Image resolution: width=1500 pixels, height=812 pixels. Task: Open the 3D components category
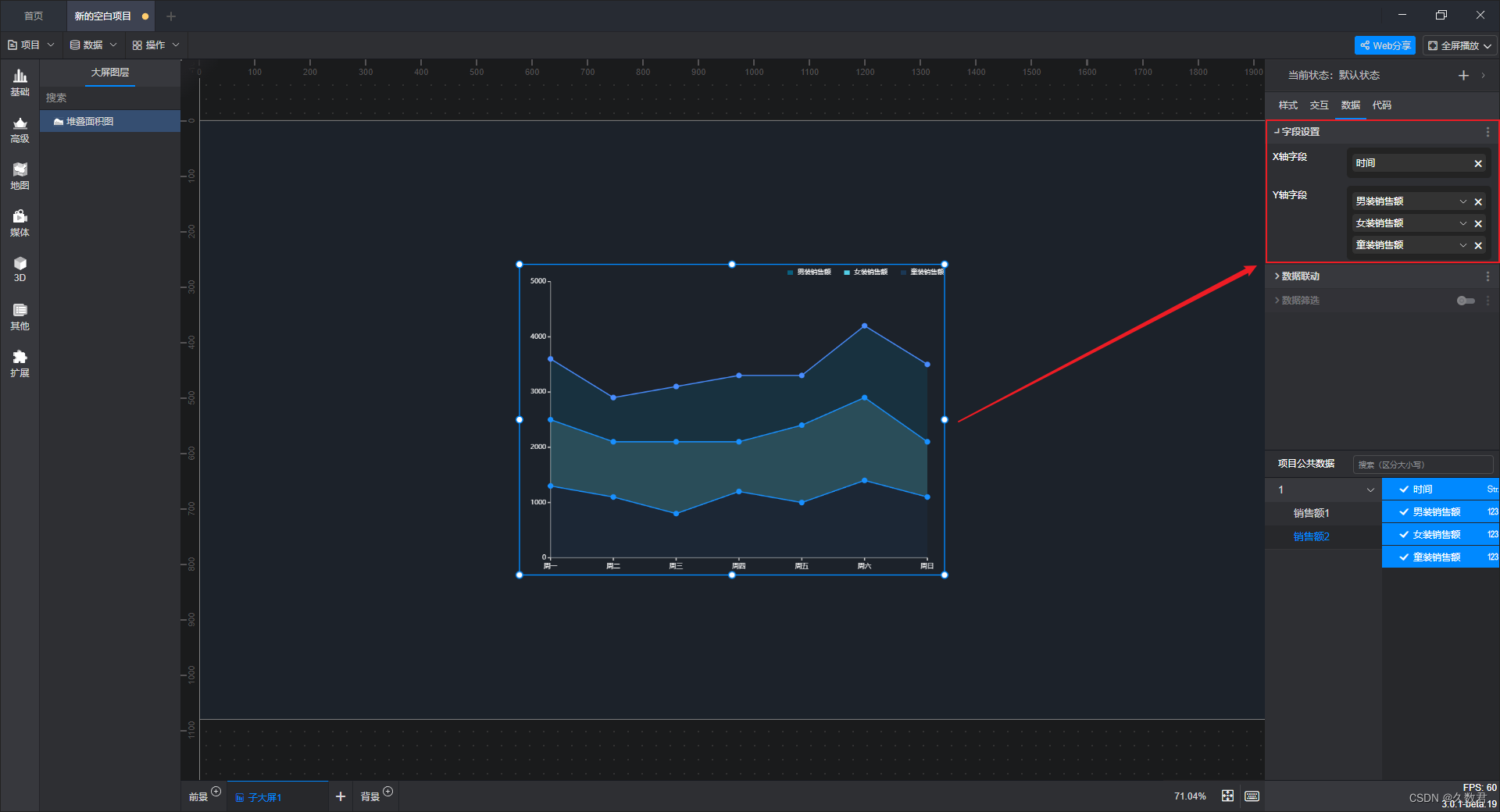point(20,269)
